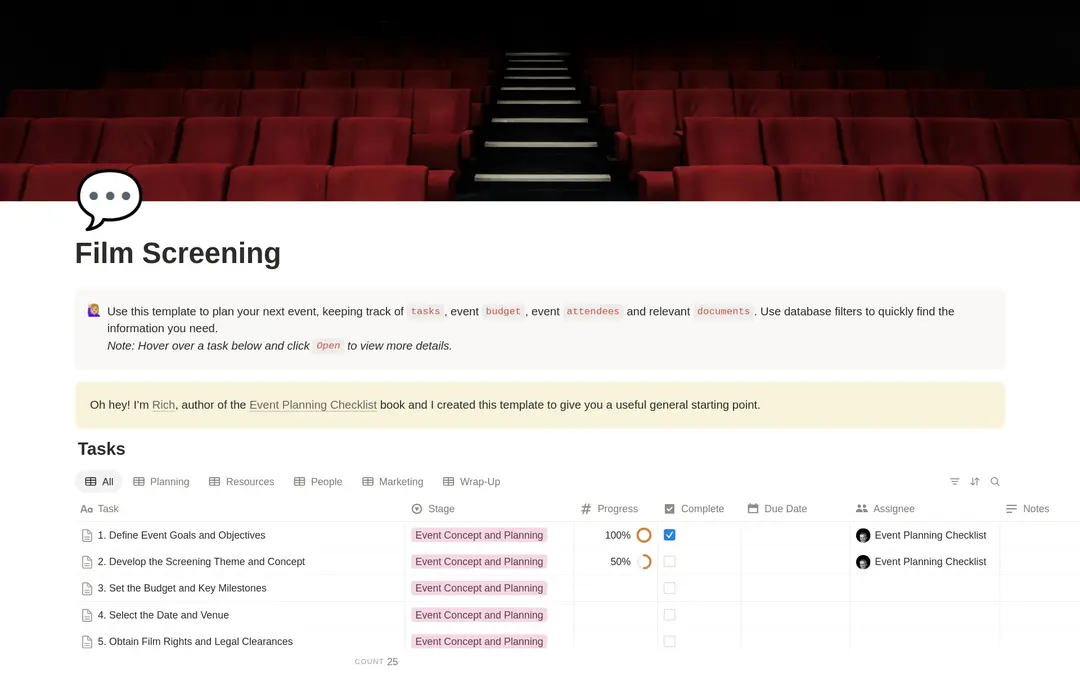
Task: Click the 'documents' inline code word
Action: coord(723,311)
